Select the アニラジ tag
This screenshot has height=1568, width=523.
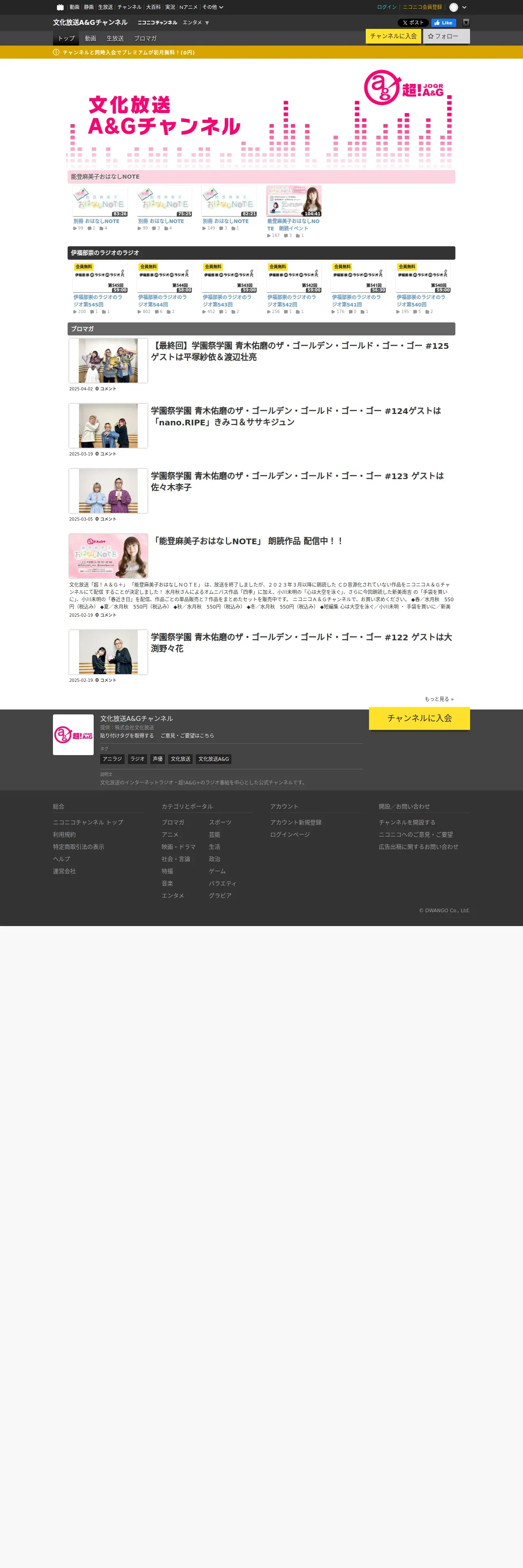point(112,759)
